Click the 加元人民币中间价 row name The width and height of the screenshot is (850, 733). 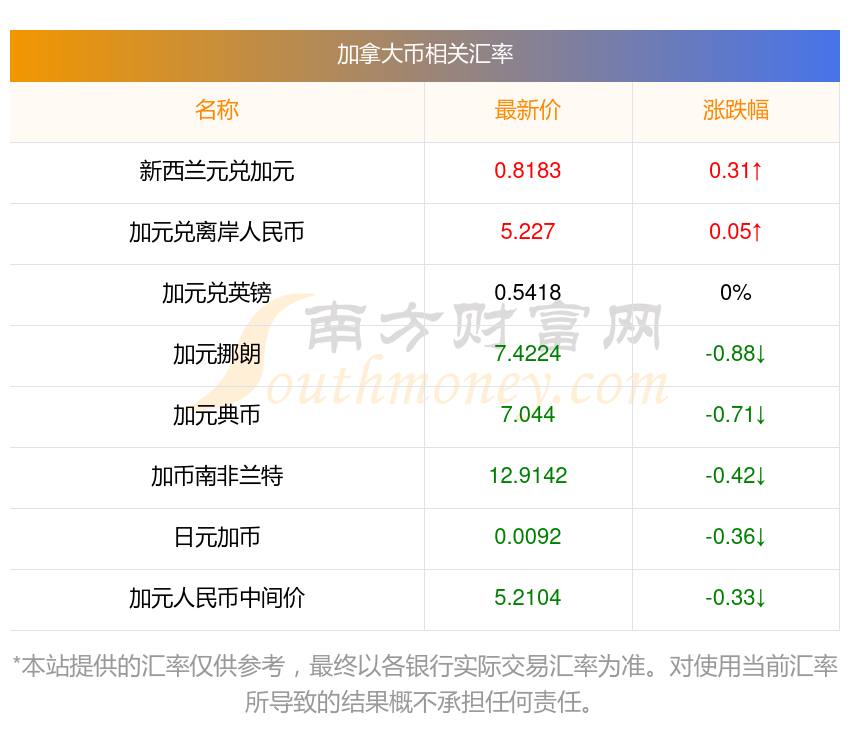coord(217,599)
